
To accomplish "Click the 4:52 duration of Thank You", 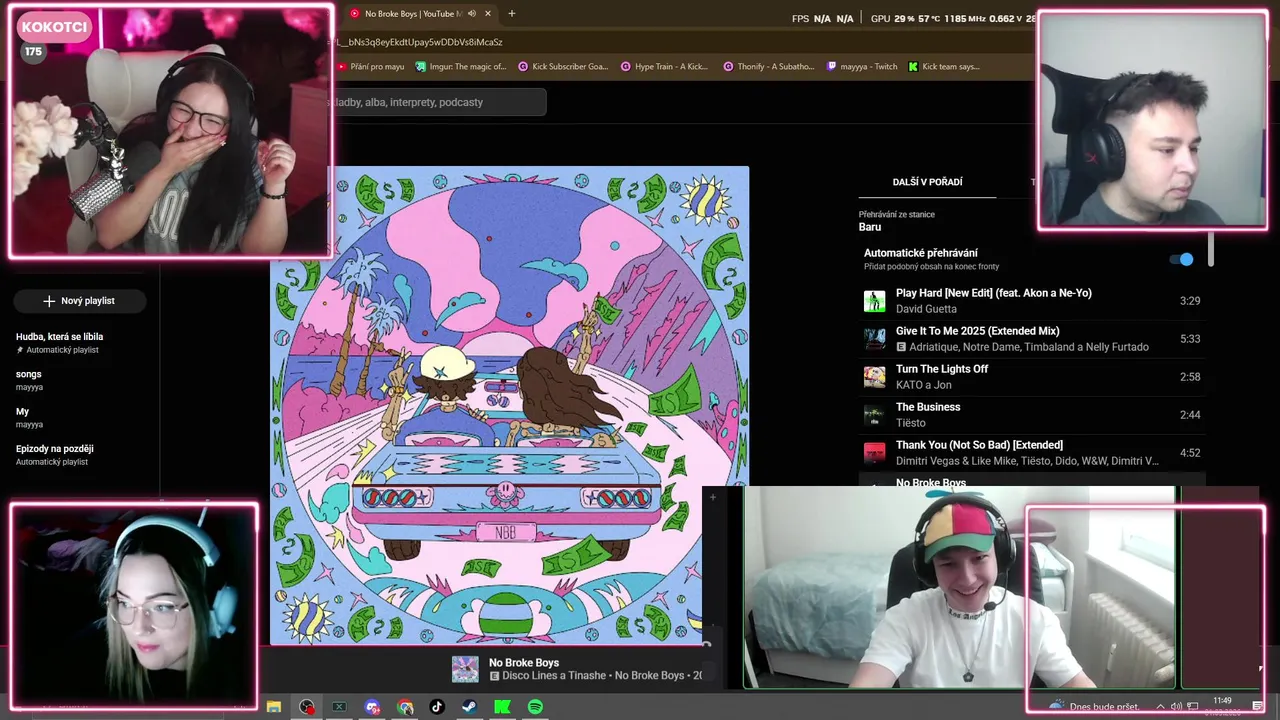I will (x=1189, y=453).
